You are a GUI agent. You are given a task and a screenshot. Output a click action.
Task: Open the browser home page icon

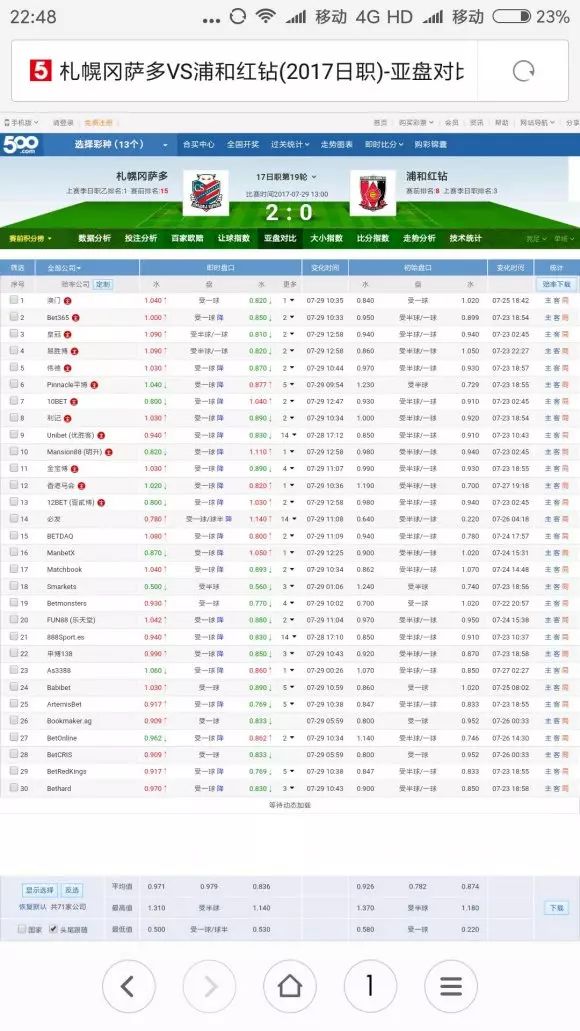point(290,986)
